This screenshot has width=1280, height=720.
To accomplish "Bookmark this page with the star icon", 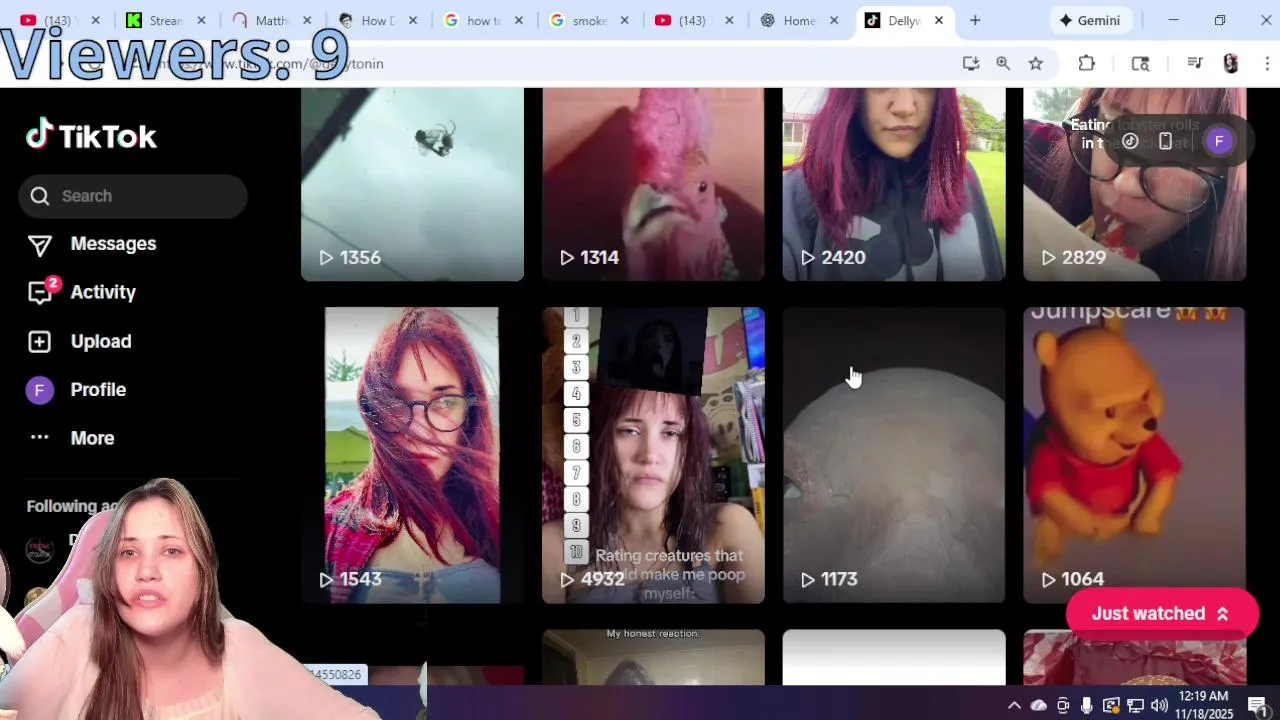I will point(1036,63).
